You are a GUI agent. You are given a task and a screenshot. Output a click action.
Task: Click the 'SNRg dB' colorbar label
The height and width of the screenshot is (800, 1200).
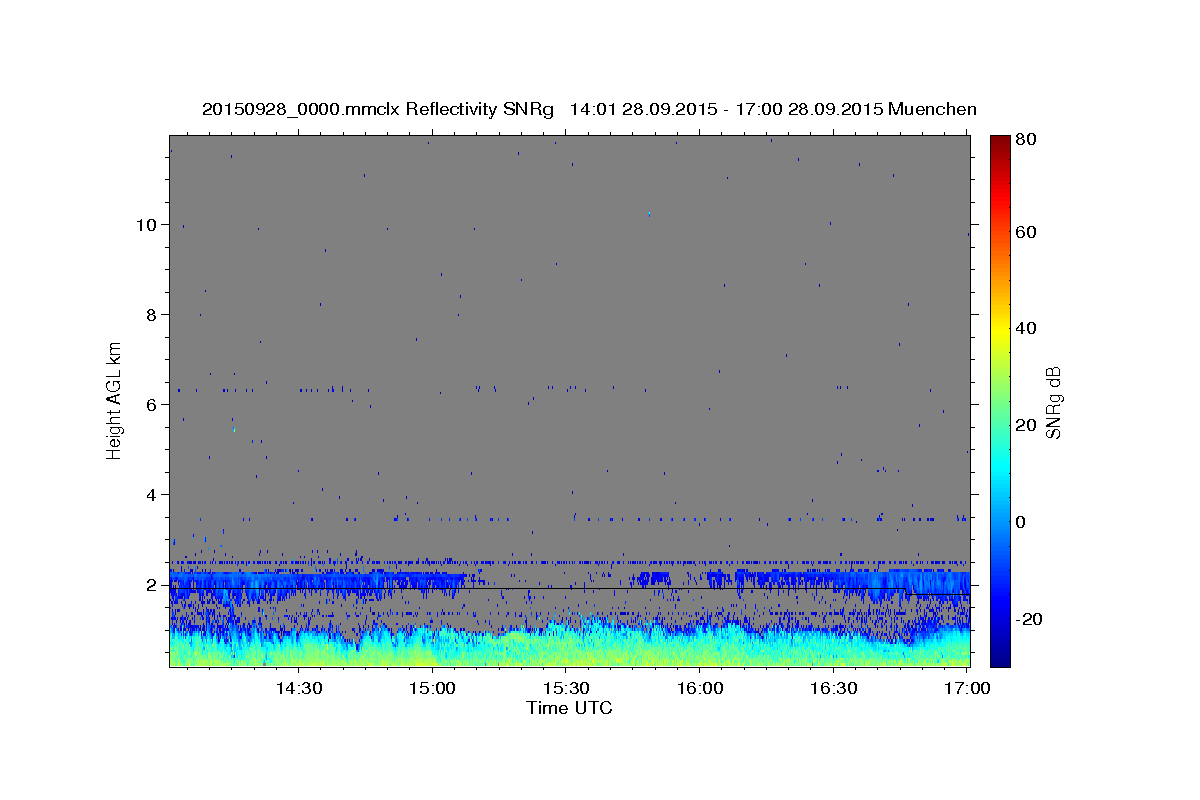coord(1053,402)
